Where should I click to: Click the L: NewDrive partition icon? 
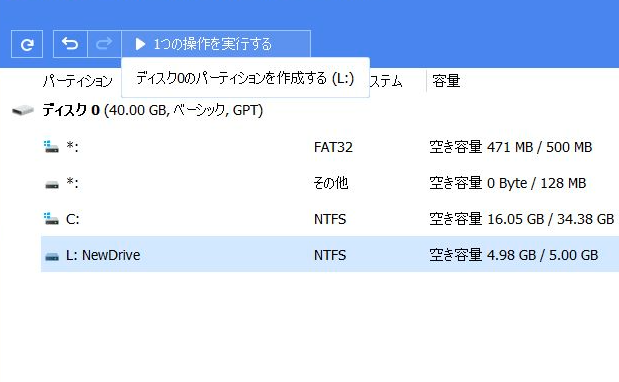[52, 257]
